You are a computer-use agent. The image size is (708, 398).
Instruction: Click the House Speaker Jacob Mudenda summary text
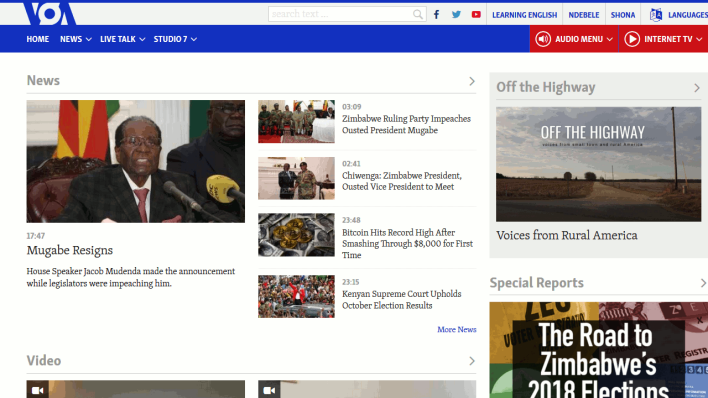click(130, 277)
